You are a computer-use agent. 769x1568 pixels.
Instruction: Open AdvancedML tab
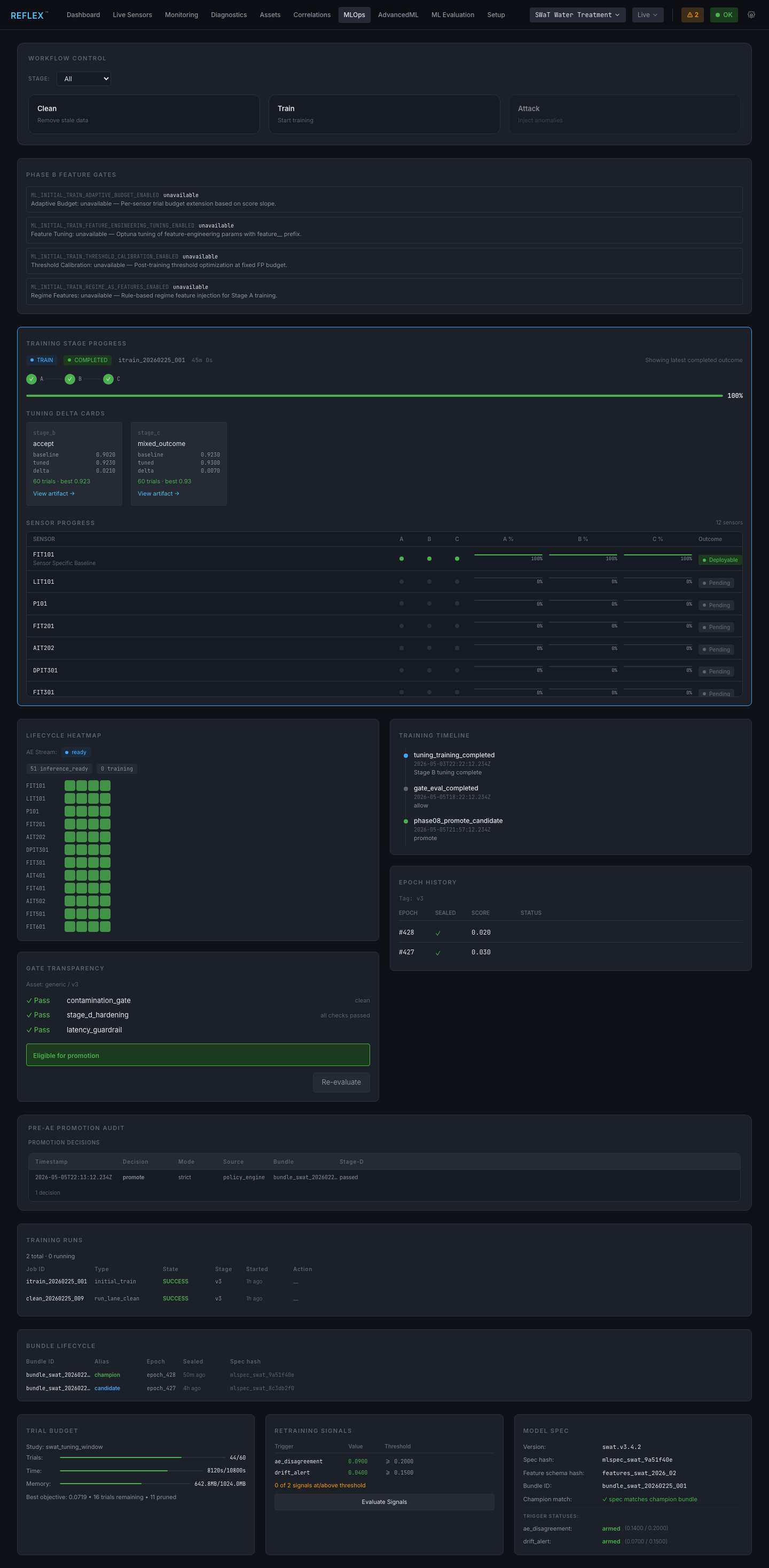(398, 14)
